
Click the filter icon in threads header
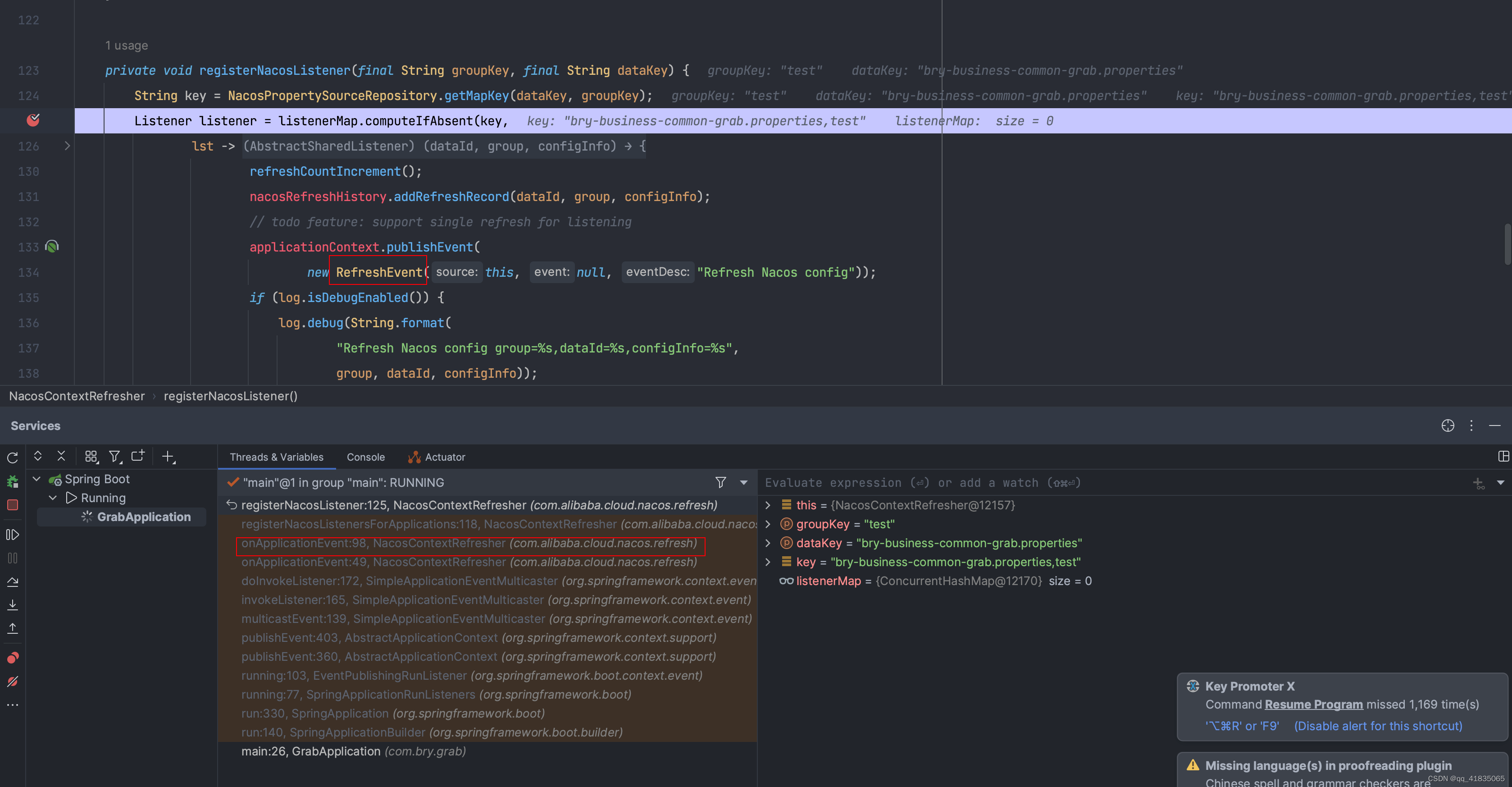tap(721, 482)
